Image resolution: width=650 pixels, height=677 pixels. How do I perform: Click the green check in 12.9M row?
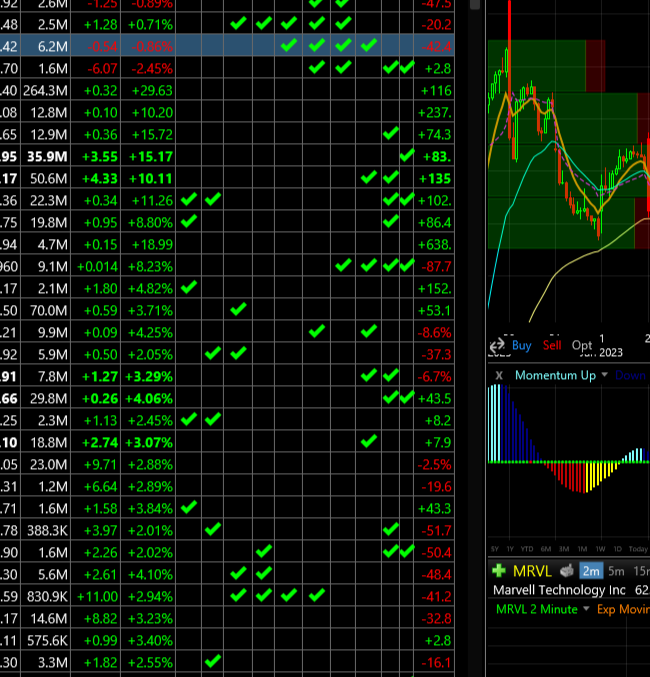click(x=390, y=133)
